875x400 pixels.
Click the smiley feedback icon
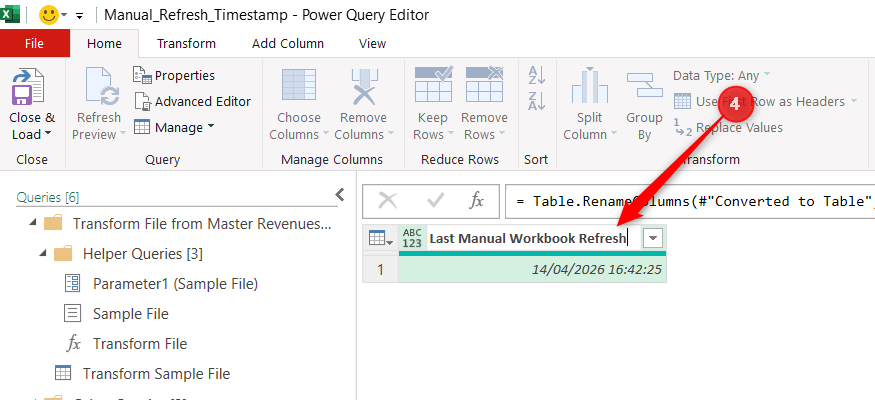[x=49, y=15]
